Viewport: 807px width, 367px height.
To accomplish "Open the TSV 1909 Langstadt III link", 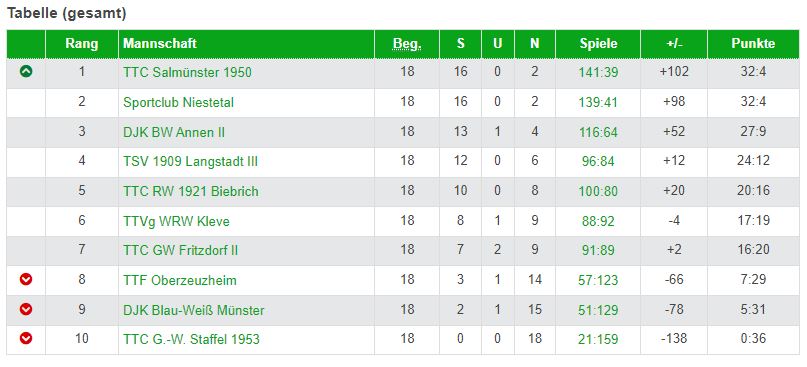I will 190,162.
